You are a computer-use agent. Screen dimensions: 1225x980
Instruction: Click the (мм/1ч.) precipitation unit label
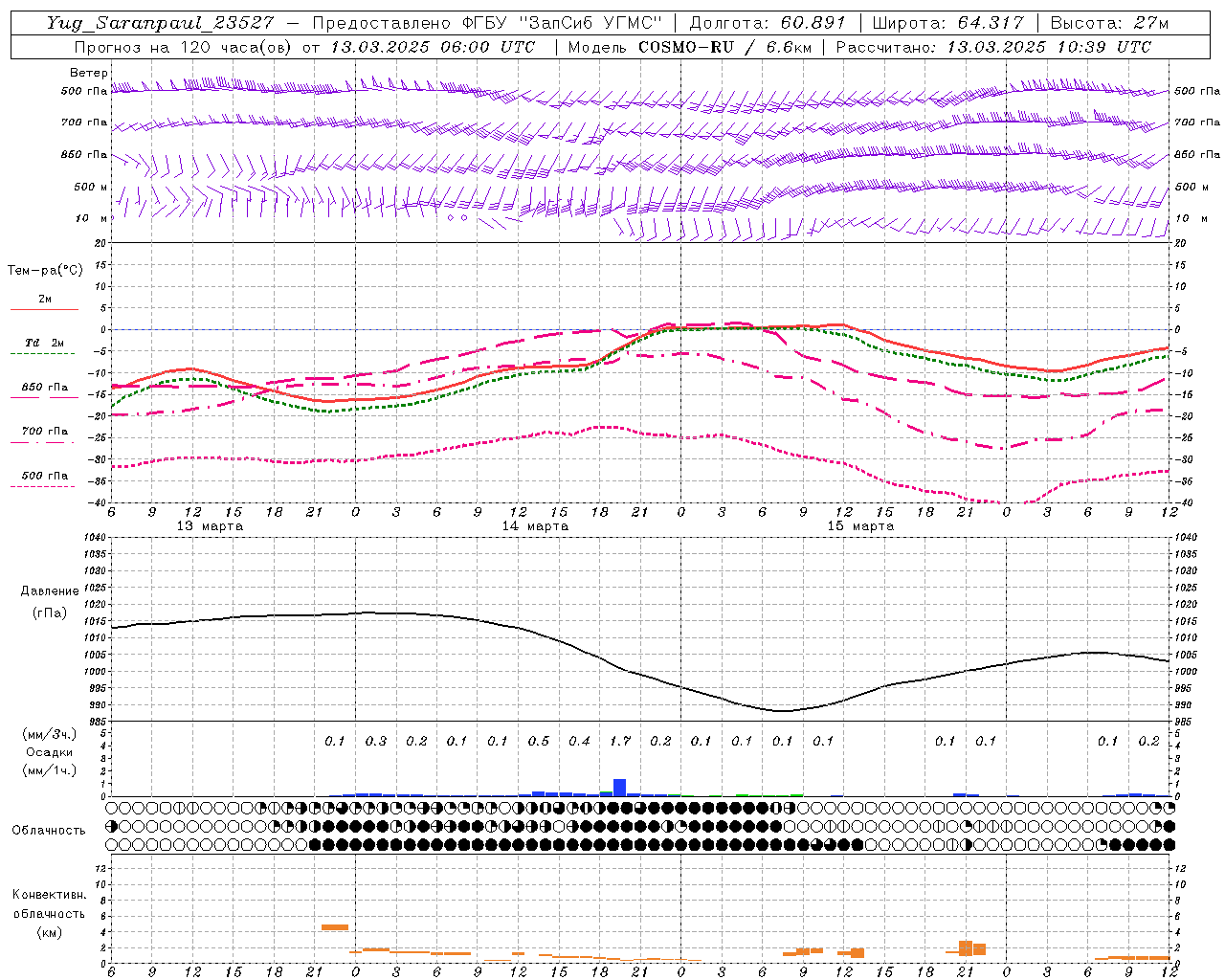coord(50,770)
